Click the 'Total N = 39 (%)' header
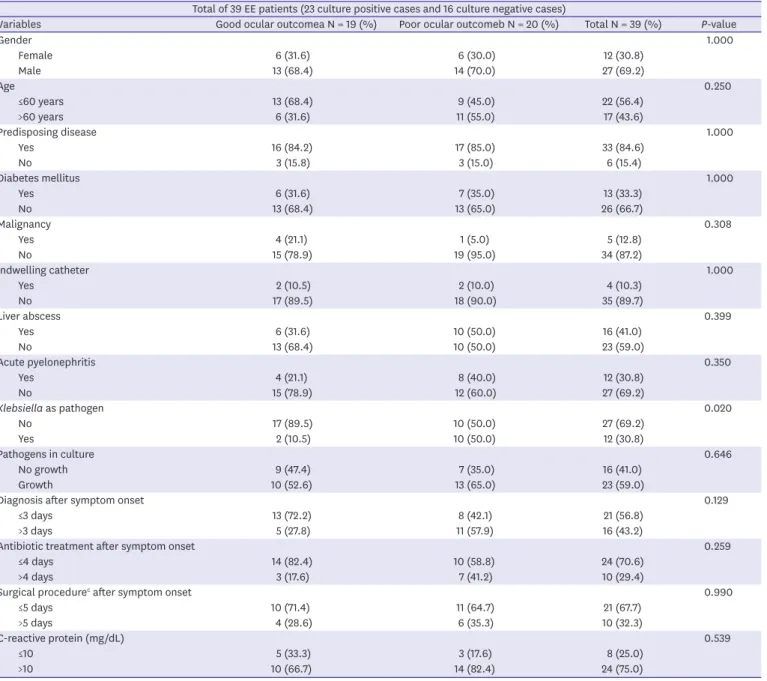Viewport: 767px width, 681px height. 623,24
